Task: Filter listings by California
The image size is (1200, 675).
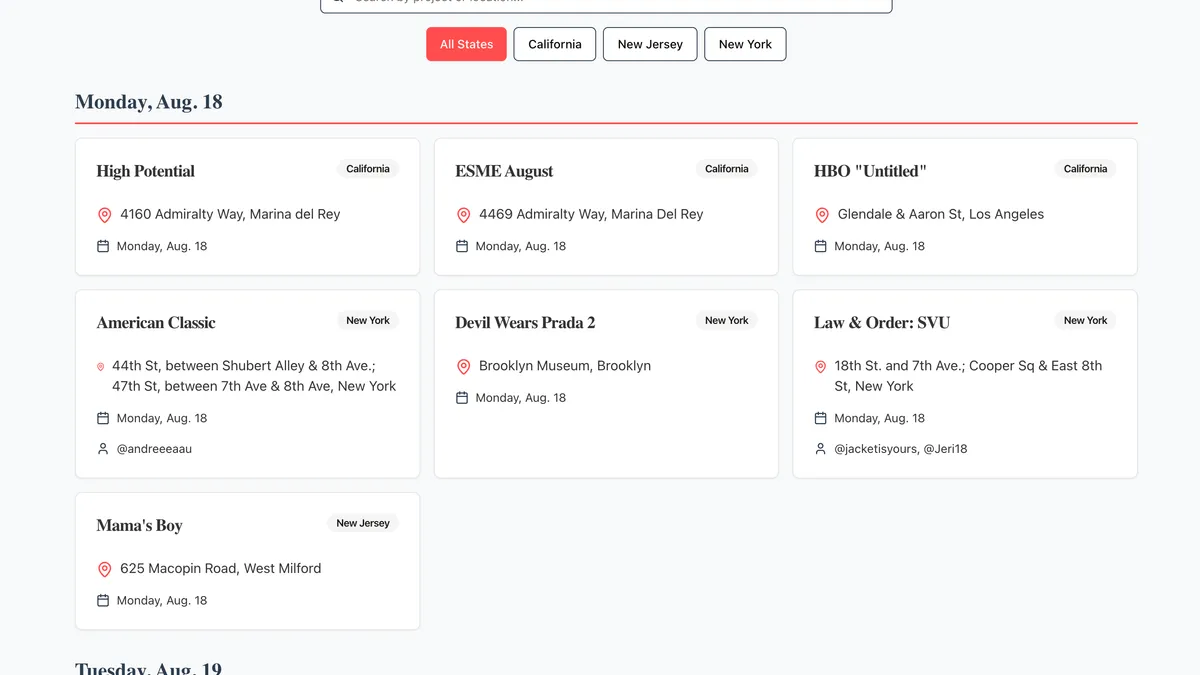Action: [x=555, y=44]
